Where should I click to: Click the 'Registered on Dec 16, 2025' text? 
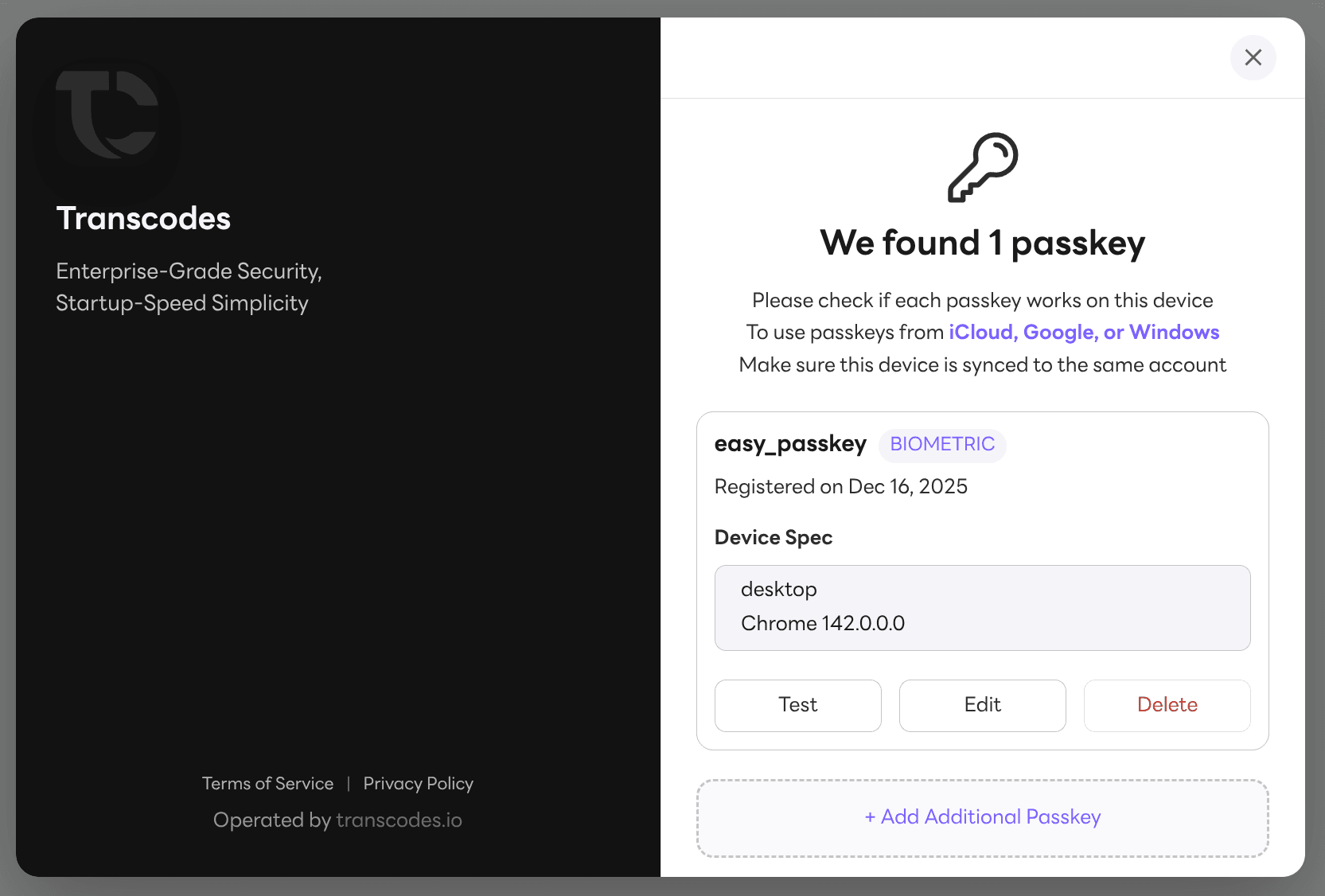click(x=840, y=486)
